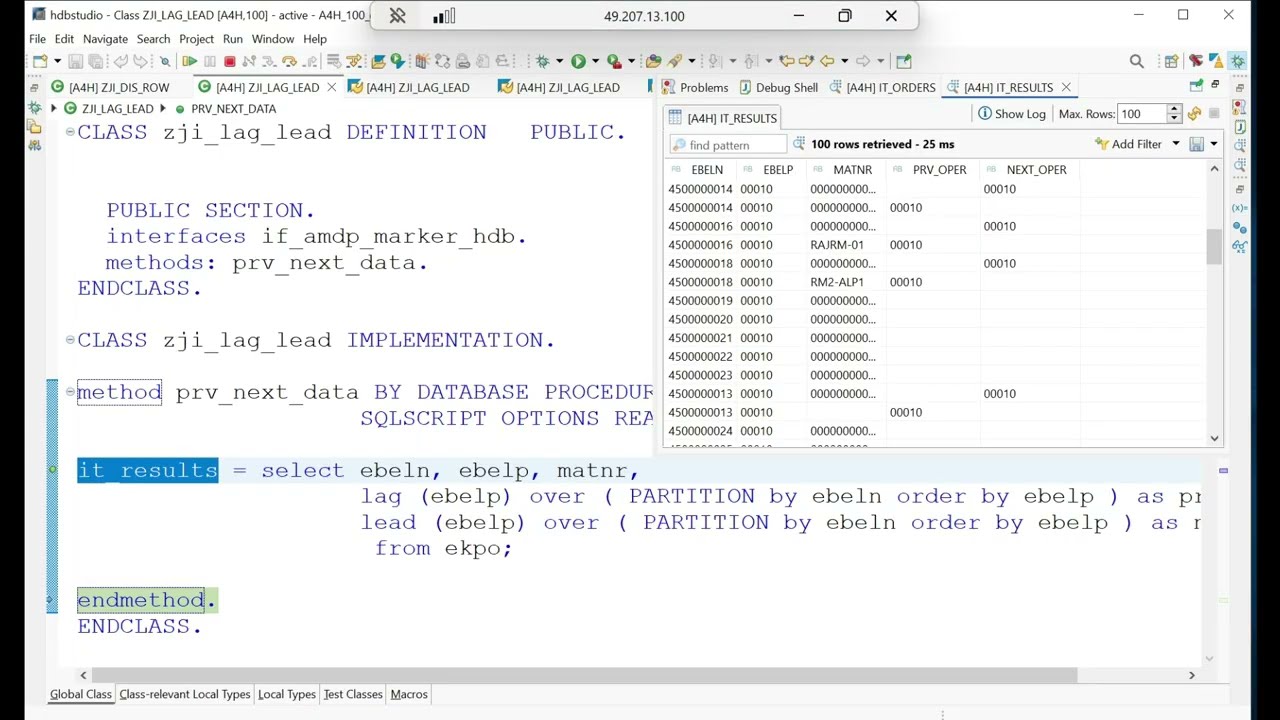Open the Run button dropdown arrow

[595, 61]
